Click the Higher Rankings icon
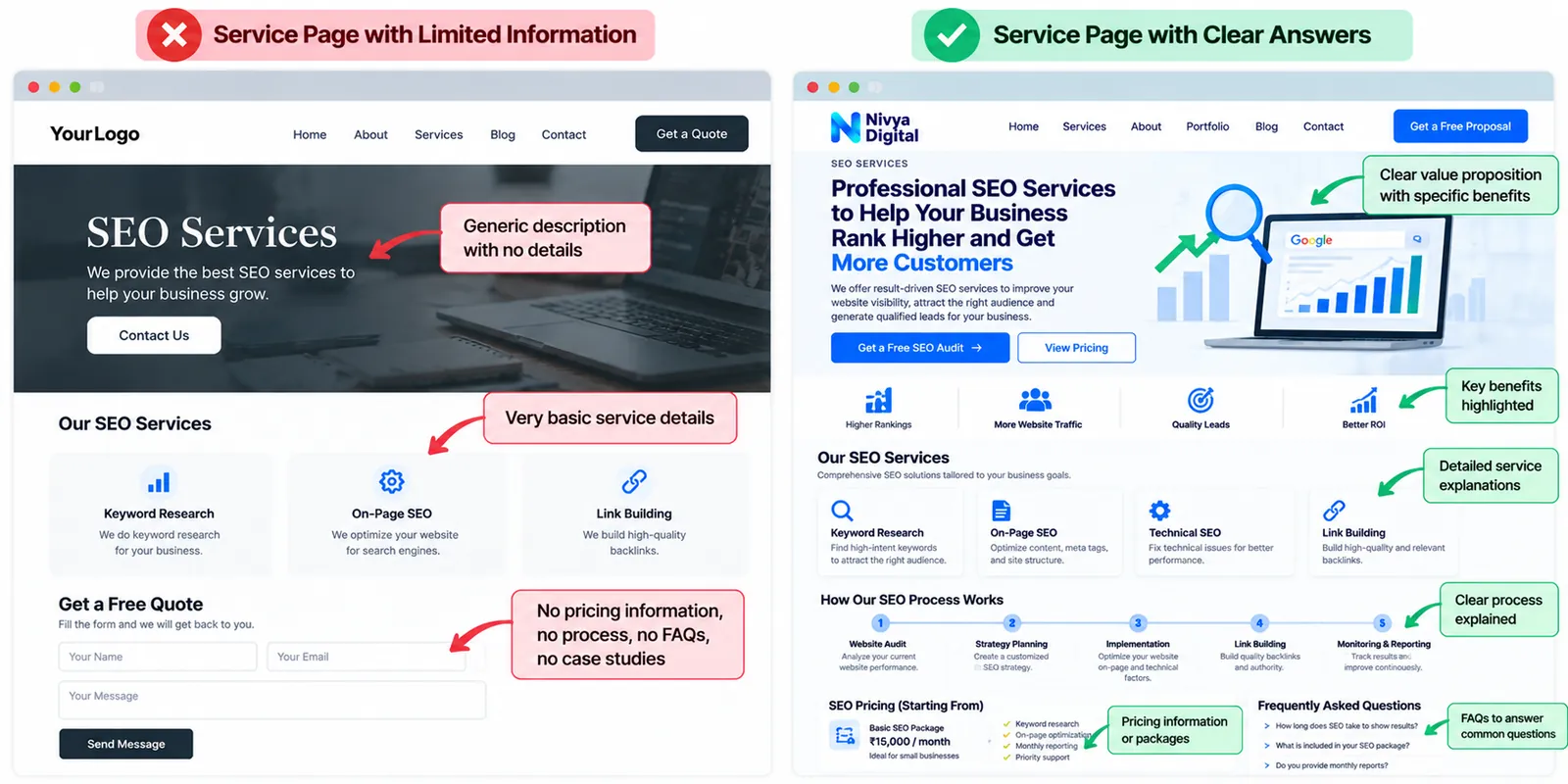Image resolution: width=1568 pixels, height=784 pixels. click(879, 400)
